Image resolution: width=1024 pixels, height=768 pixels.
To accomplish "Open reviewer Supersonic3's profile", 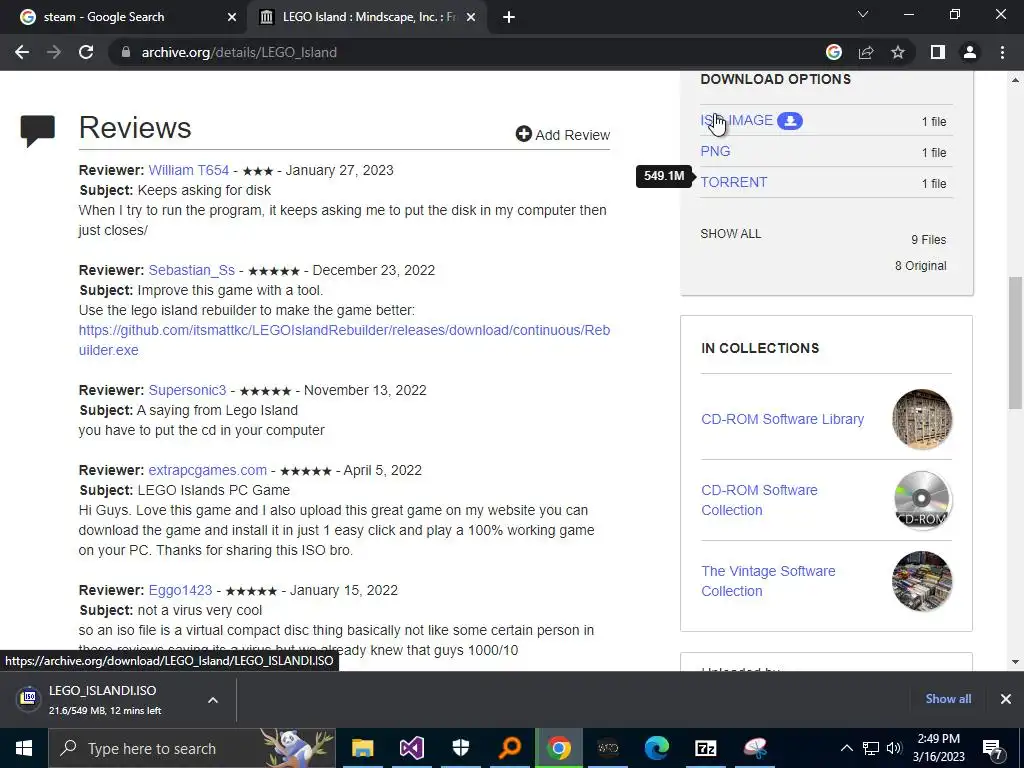I will tap(187, 390).
